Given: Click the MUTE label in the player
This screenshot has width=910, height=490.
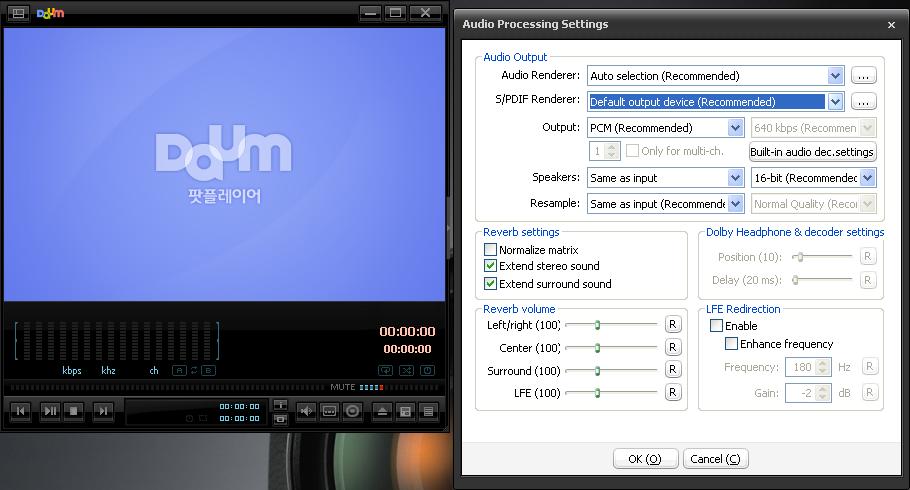Looking at the screenshot, I should pos(342,387).
